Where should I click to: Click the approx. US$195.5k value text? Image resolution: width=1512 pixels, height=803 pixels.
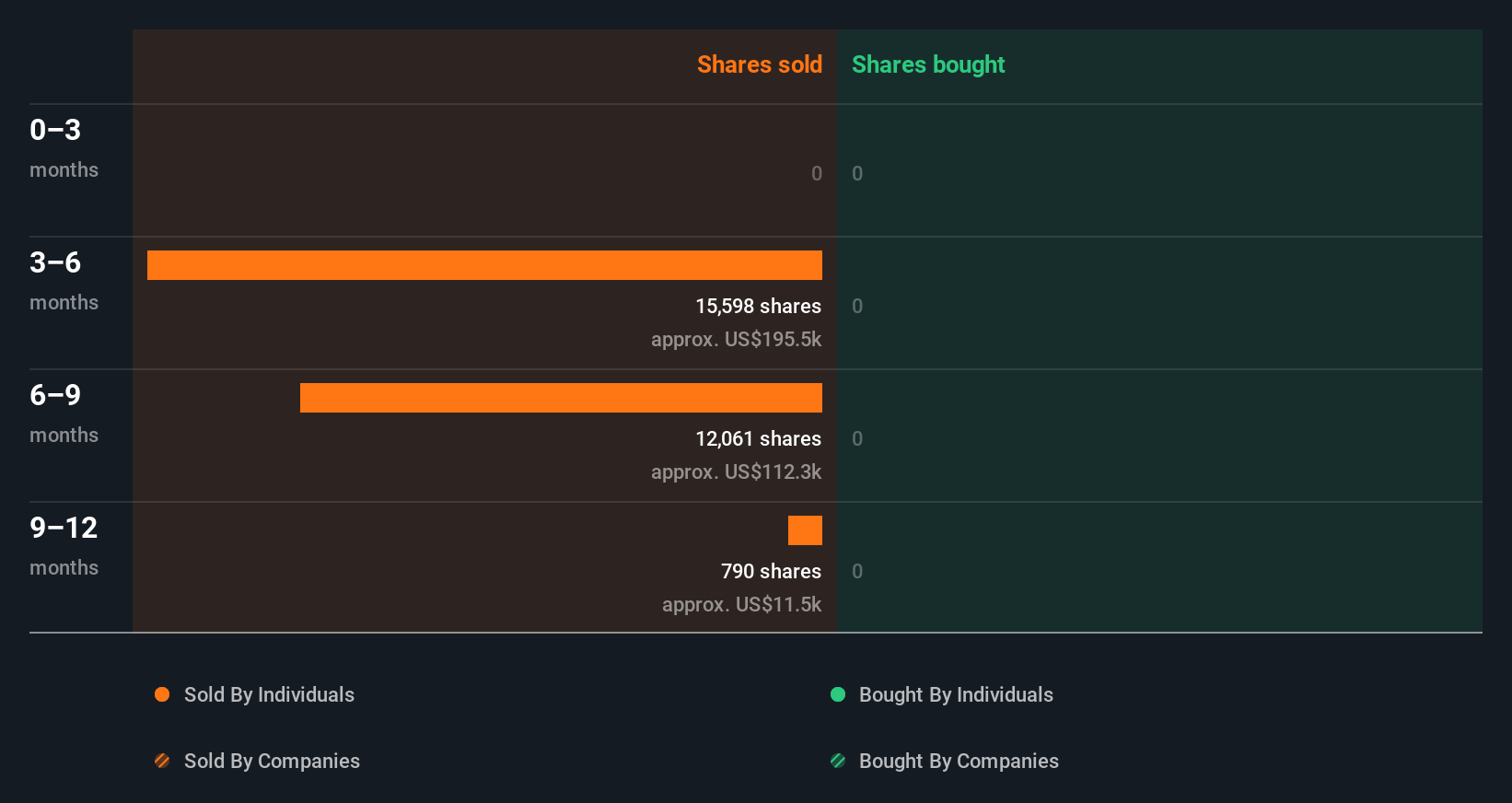[x=736, y=339]
